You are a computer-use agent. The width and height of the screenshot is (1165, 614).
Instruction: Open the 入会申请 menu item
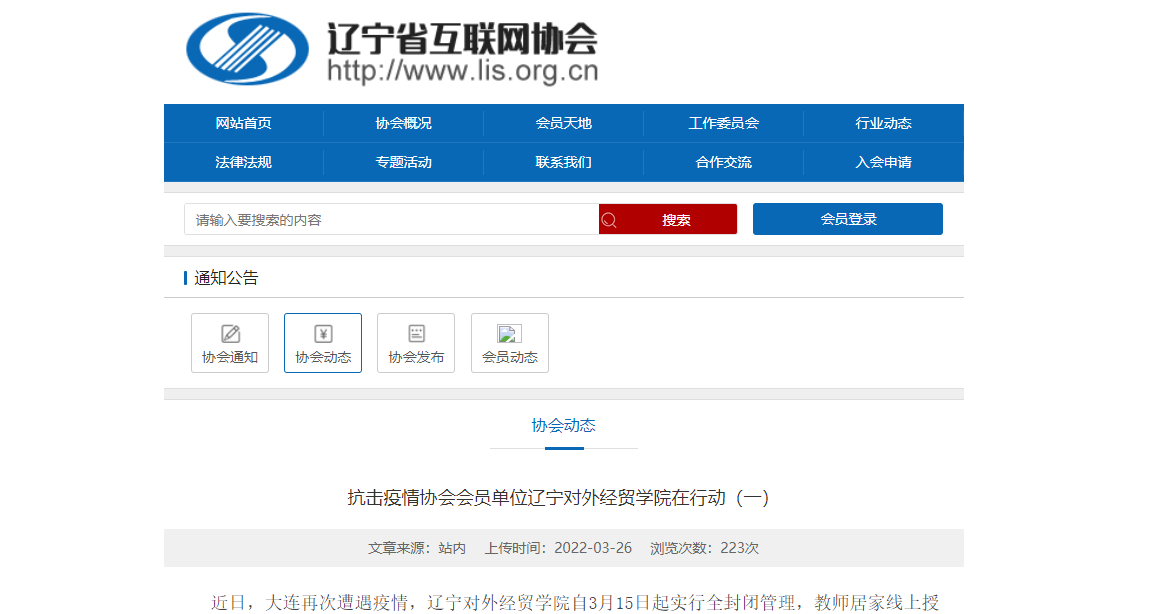coord(883,162)
